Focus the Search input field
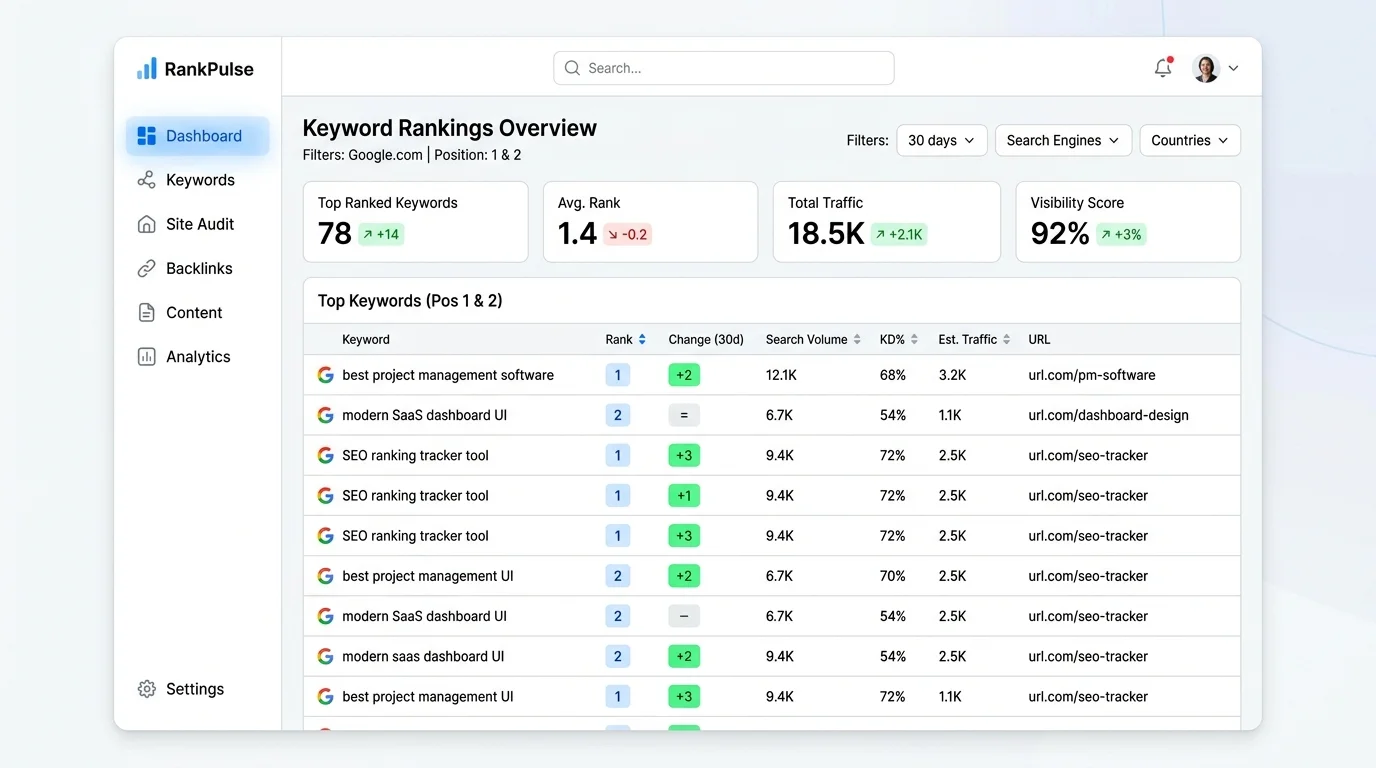The width and height of the screenshot is (1376, 768). coord(724,68)
